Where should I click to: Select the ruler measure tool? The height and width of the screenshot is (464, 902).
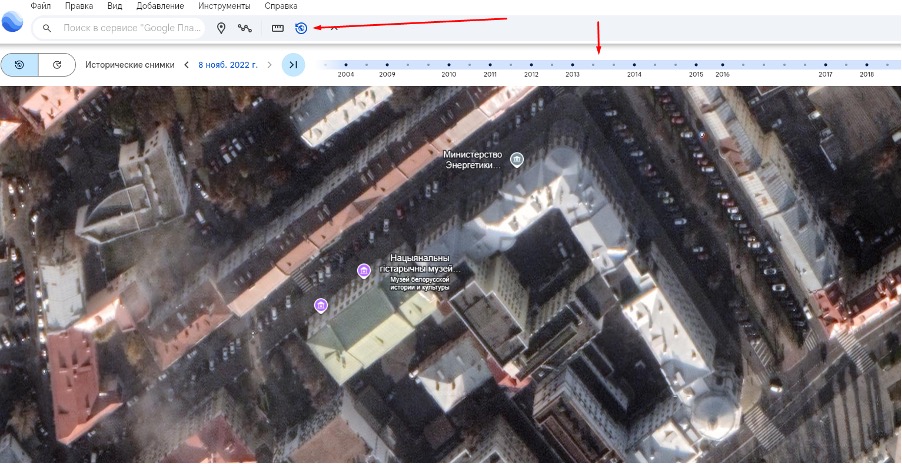(x=278, y=28)
